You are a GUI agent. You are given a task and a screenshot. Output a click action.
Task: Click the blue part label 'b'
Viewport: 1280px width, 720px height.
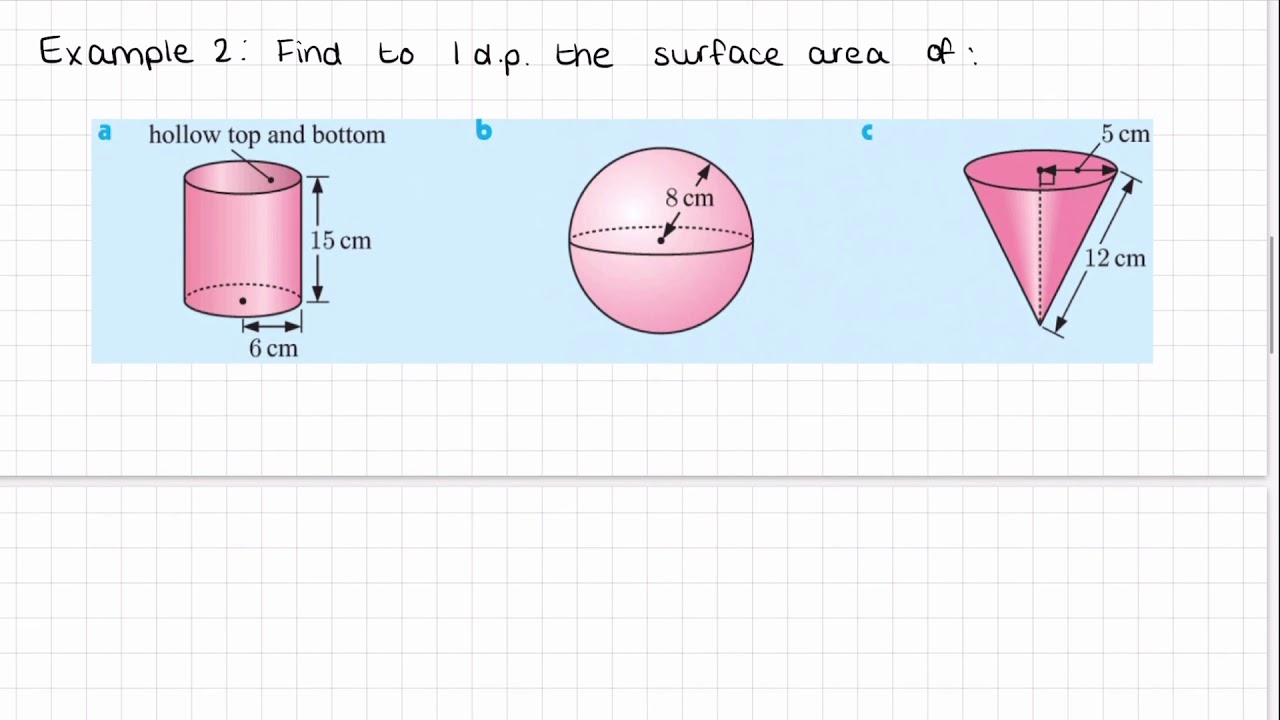(484, 130)
